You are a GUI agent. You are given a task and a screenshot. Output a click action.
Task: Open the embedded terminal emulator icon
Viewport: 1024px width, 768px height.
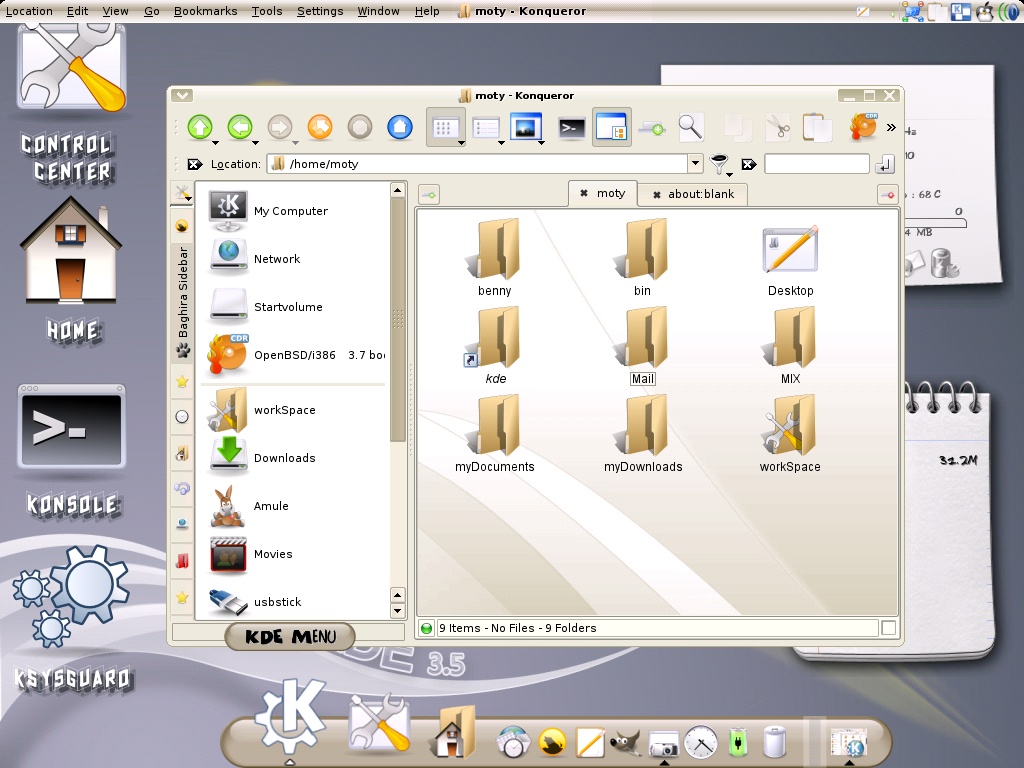click(571, 127)
